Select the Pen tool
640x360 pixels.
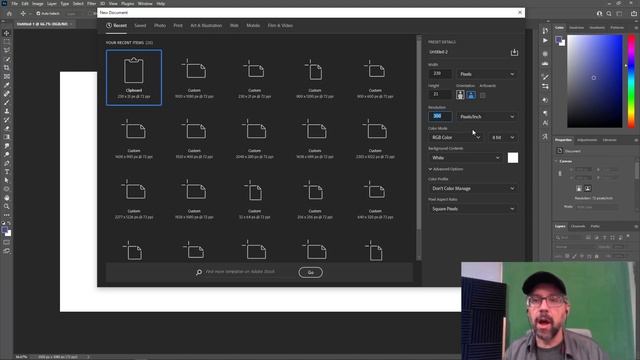[x=7, y=163]
